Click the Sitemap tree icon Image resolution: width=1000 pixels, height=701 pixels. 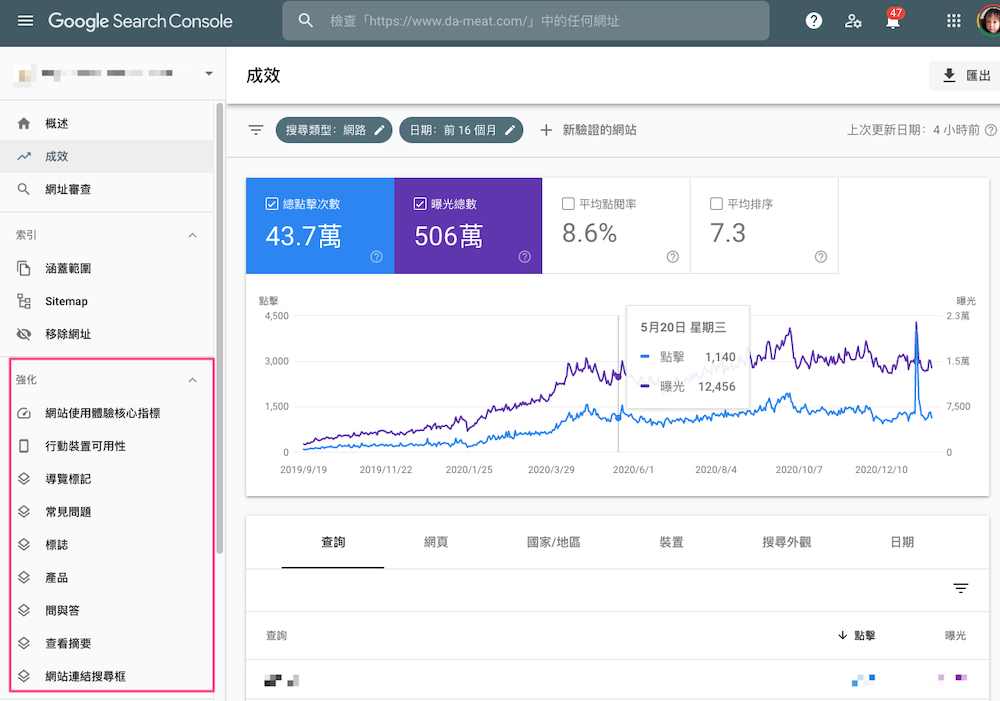point(24,301)
